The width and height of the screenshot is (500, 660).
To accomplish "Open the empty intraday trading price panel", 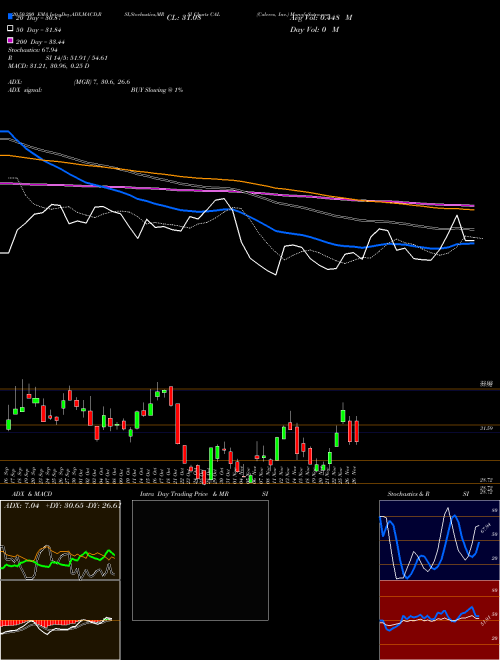I will coord(200,560).
